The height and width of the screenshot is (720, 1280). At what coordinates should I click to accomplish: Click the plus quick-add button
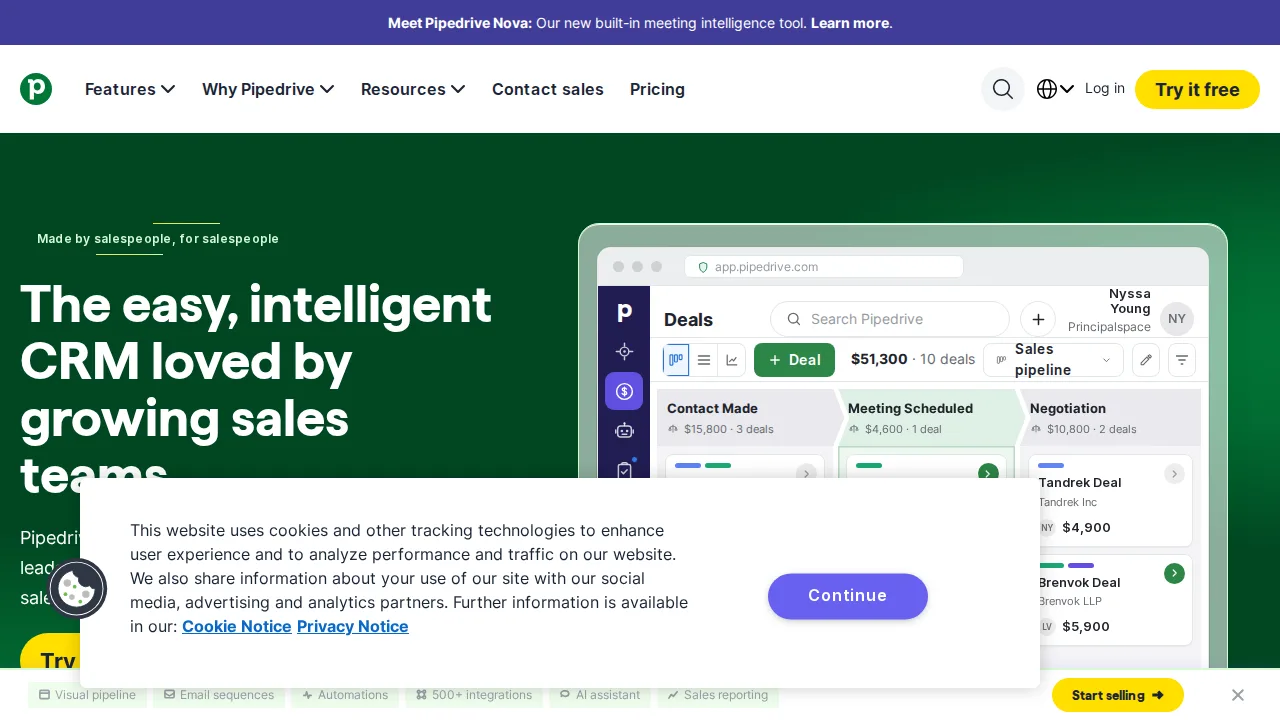[x=1038, y=319]
